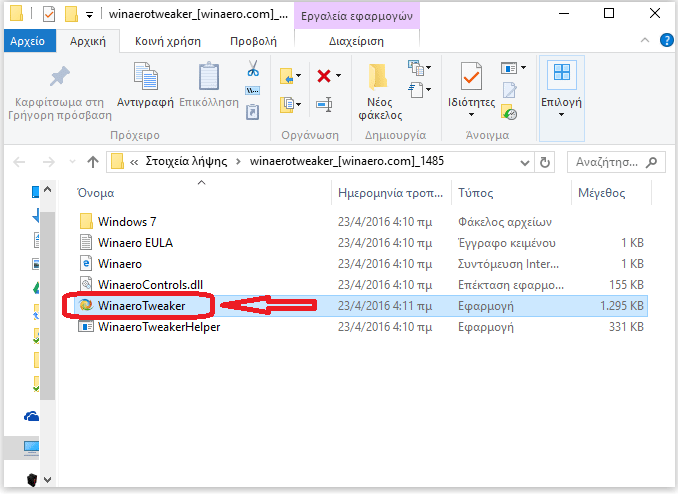Image resolution: width=678 pixels, height=494 pixels.
Task: Click the red X delete icon
Action: tap(324, 76)
